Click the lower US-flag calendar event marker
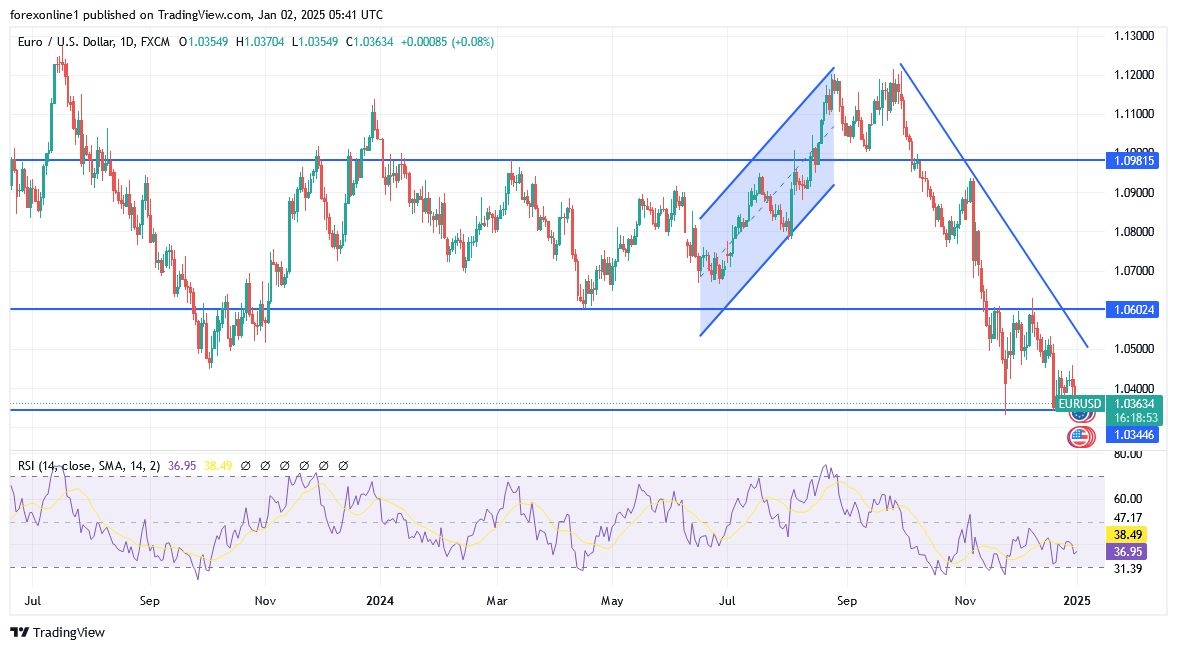Image resolution: width=1177 pixels, height=650 pixels. click(1077, 437)
